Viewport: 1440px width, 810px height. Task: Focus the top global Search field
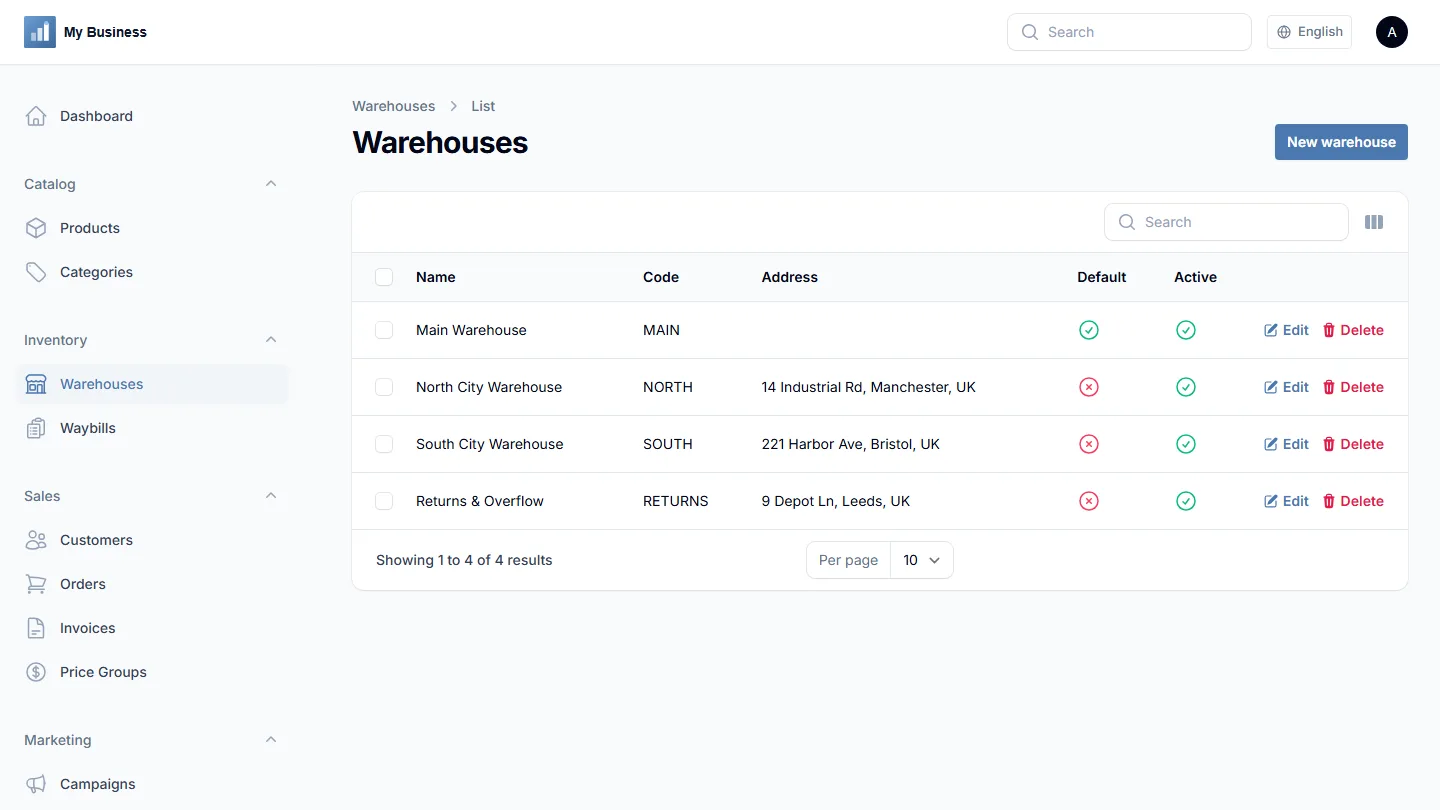[1129, 32]
